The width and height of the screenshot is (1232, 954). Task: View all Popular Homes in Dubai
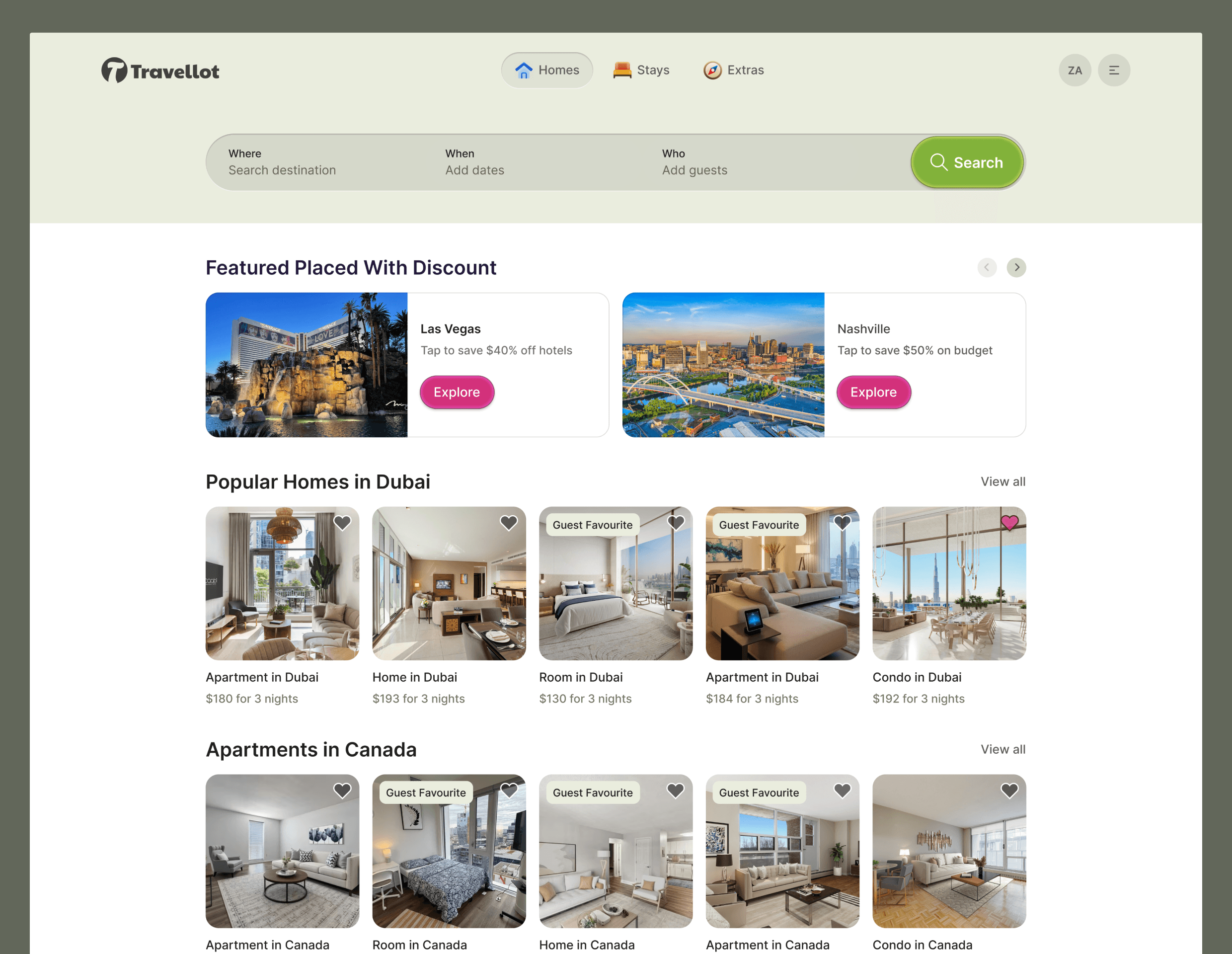[x=1003, y=481]
